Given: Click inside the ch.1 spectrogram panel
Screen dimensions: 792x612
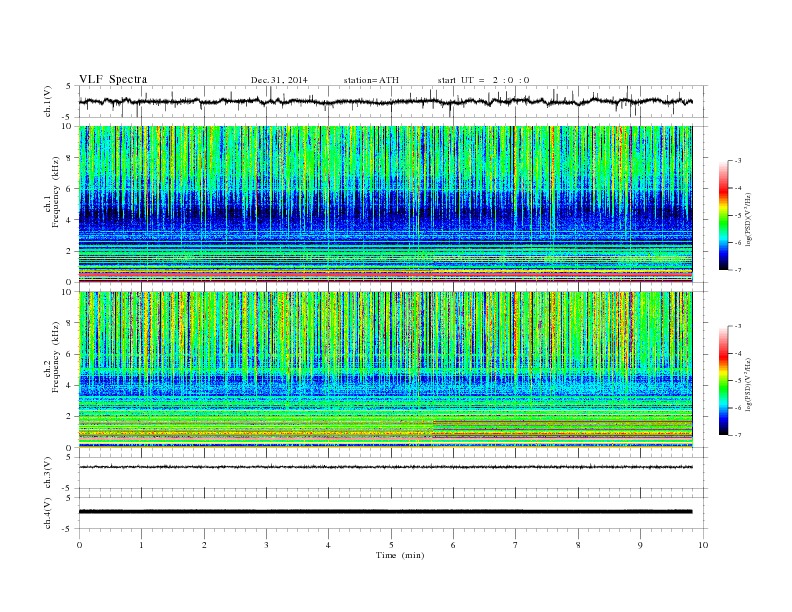Looking at the screenshot, I should (x=386, y=204).
